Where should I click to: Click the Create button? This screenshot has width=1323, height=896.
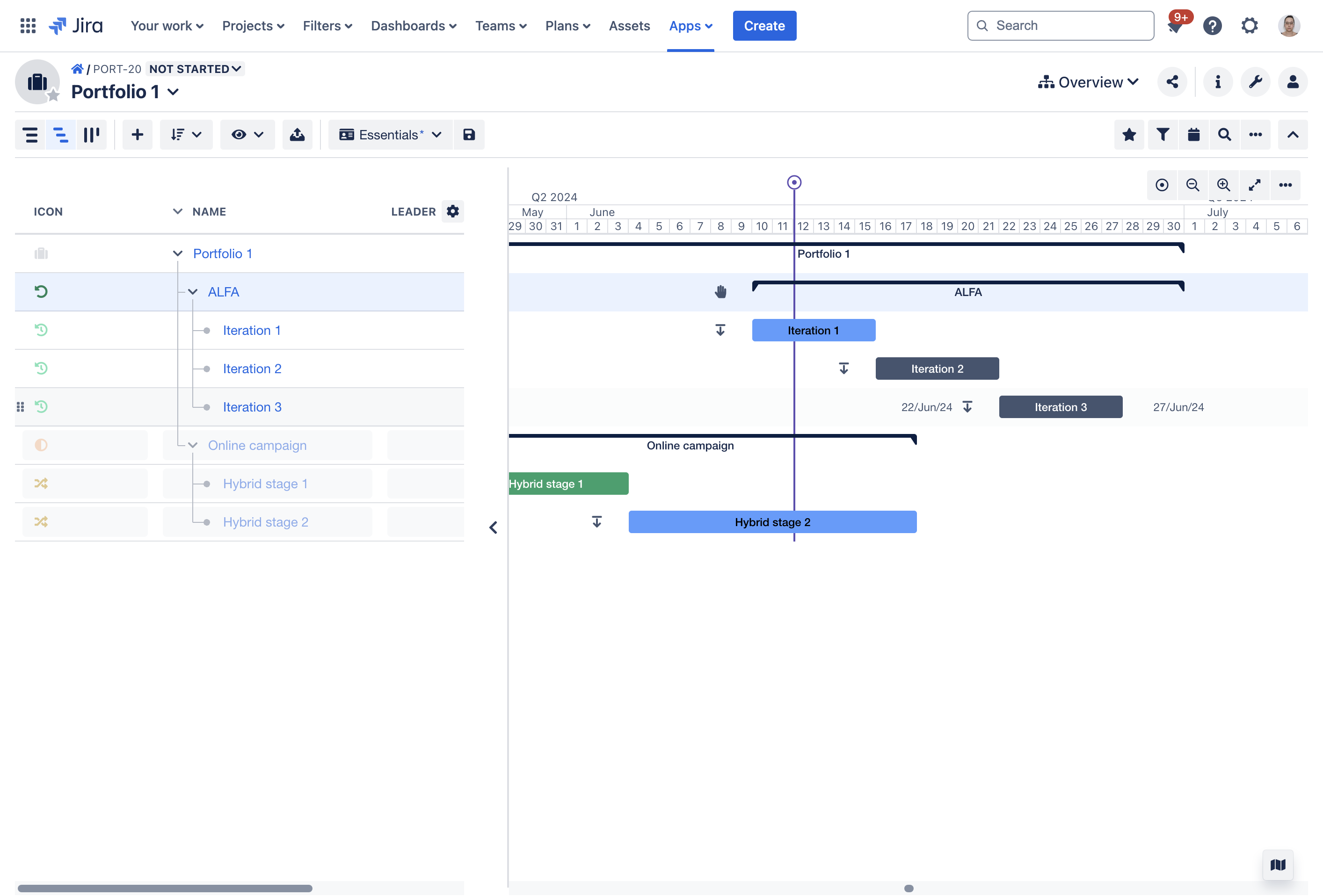coord(764,26)
